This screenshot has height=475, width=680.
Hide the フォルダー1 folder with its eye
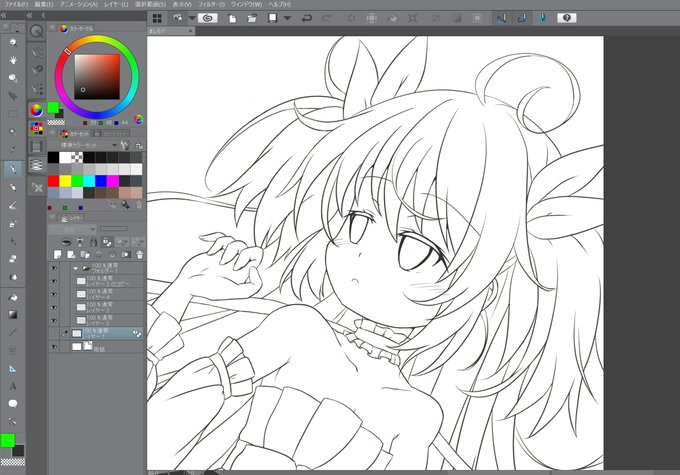coord(54,269)
